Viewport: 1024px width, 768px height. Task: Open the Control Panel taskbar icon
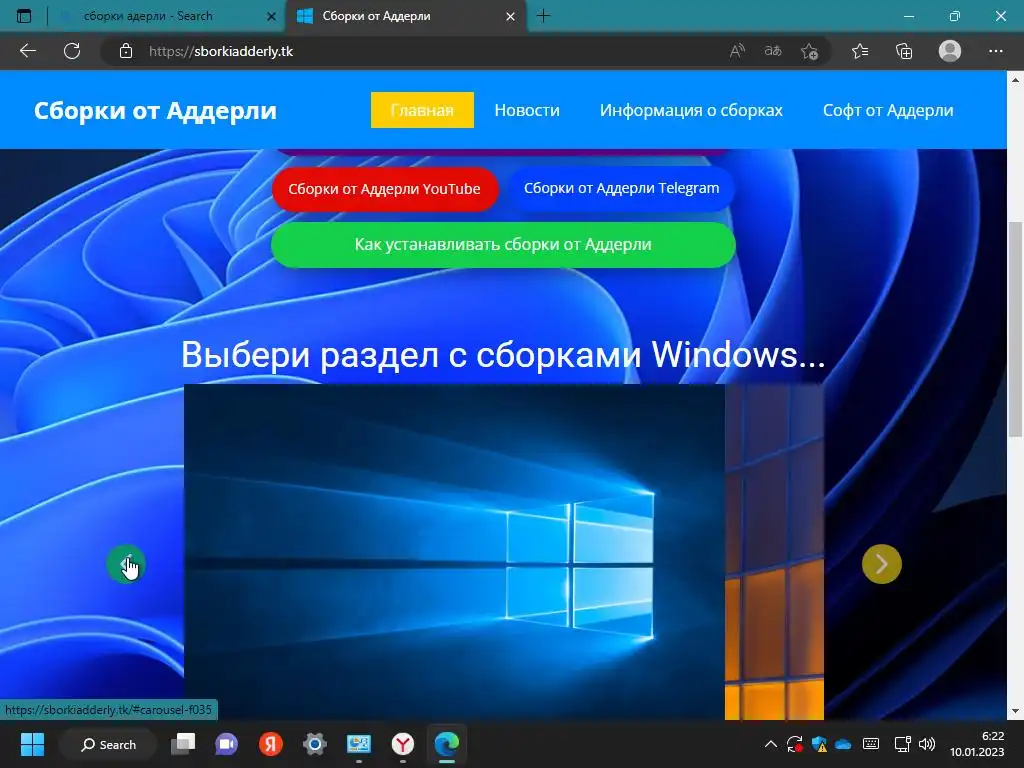pyautogui.click(x=359, y=744)
